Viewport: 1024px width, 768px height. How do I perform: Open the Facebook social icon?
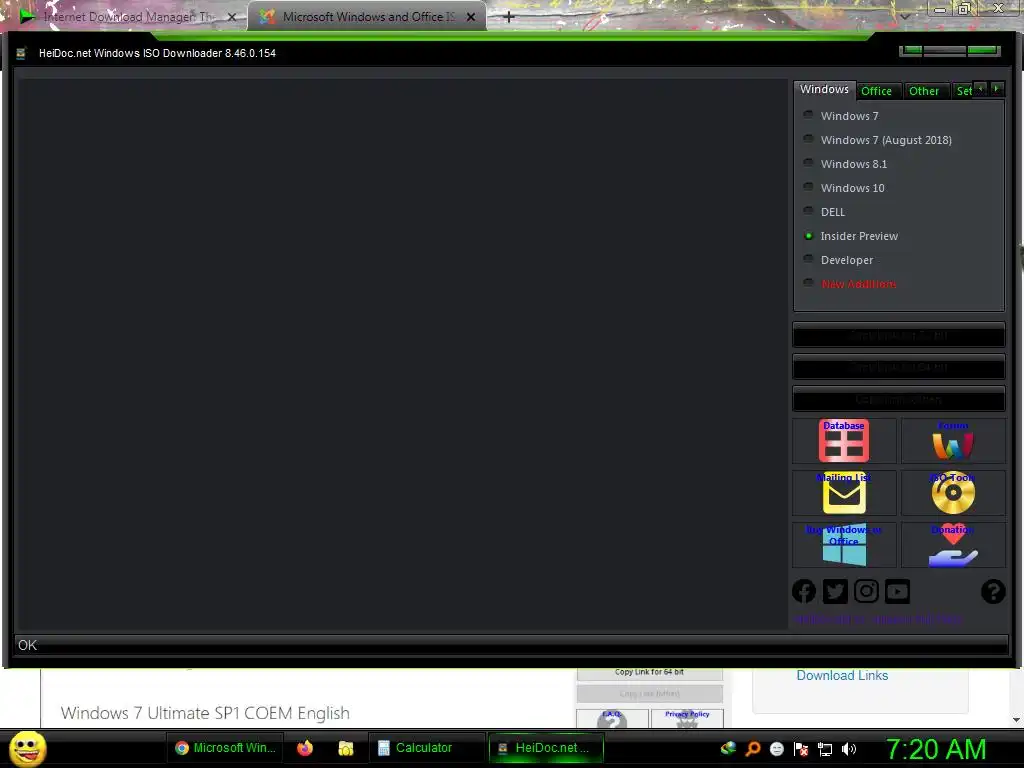804,592
